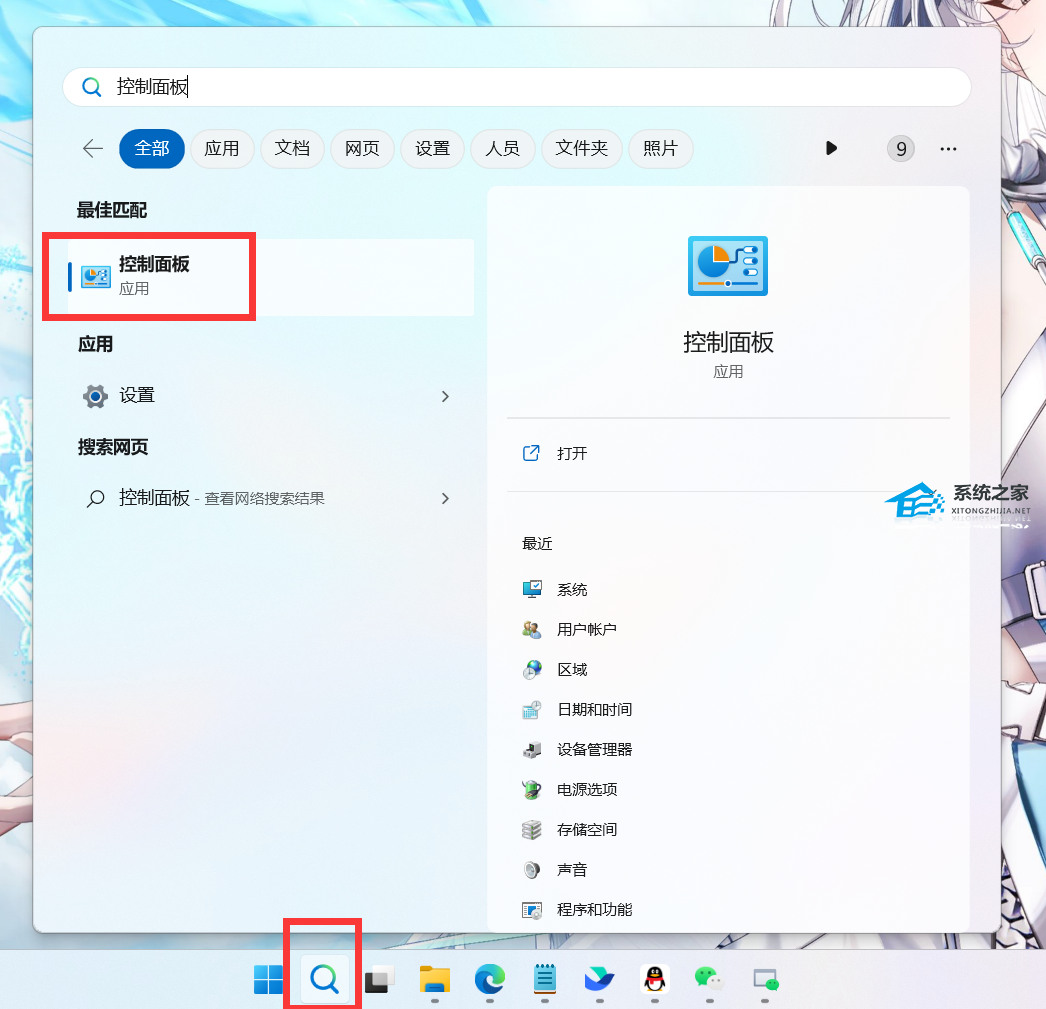Show more filters with the play arrow

coord(831,148)
